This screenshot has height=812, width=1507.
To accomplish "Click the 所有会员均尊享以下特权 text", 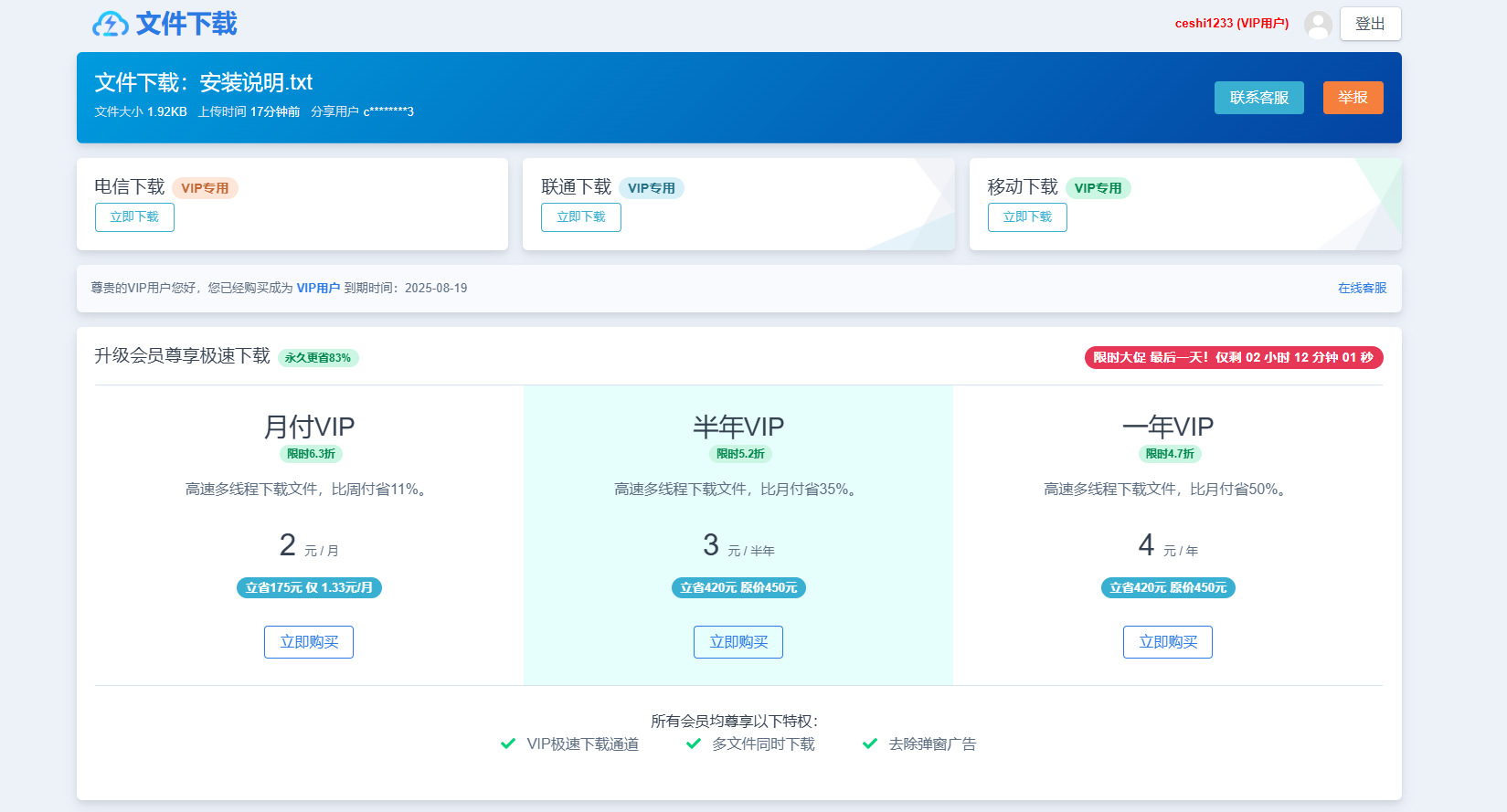I will 735,721.
